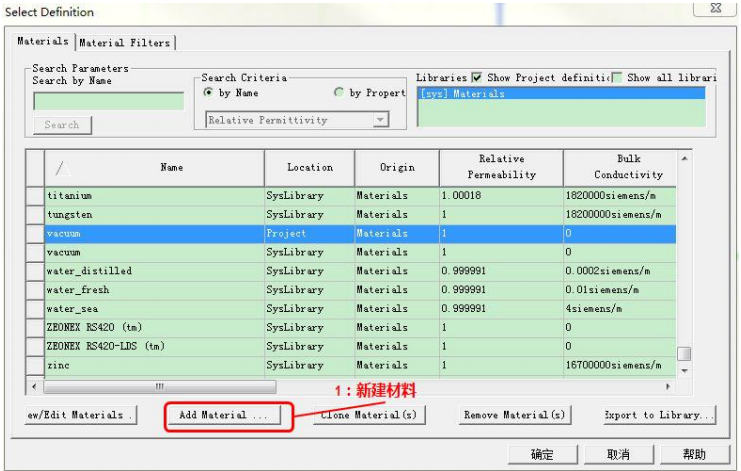Click the Add Material button
Image resolution: width=741 pixels, height=471 pixels.
click(223, 415)
